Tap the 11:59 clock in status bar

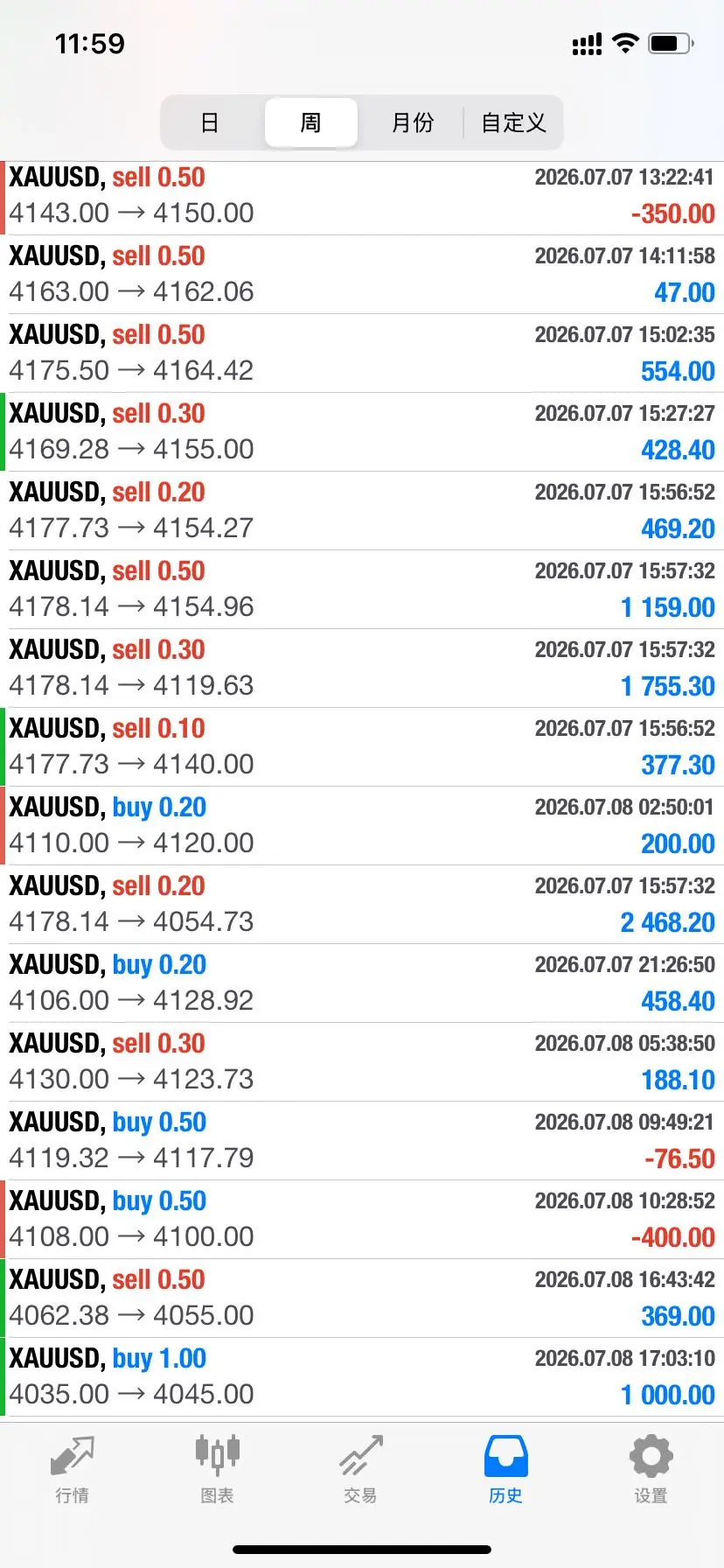(90, 44)
